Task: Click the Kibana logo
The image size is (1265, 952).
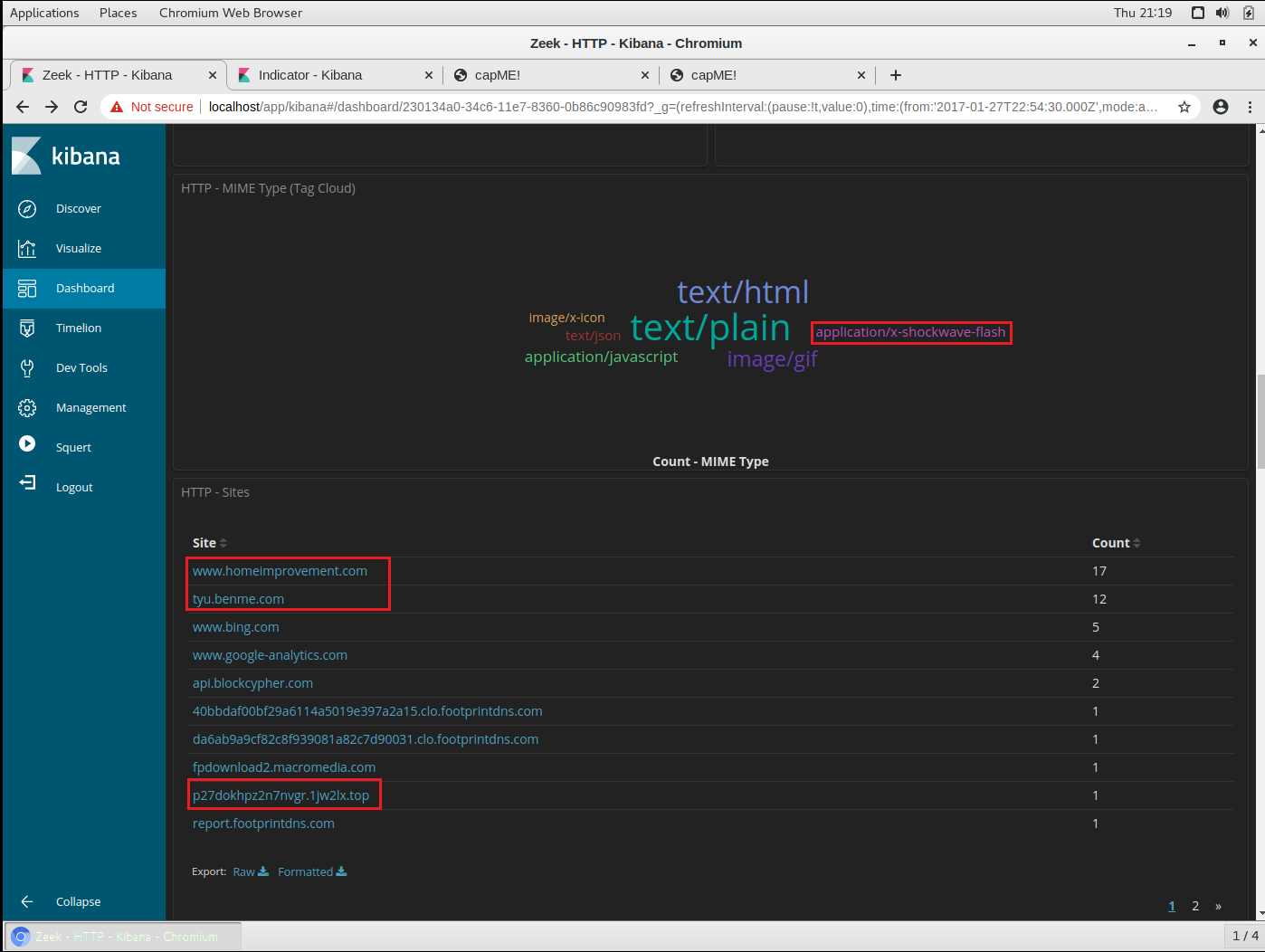Action: tap(66, 156)
